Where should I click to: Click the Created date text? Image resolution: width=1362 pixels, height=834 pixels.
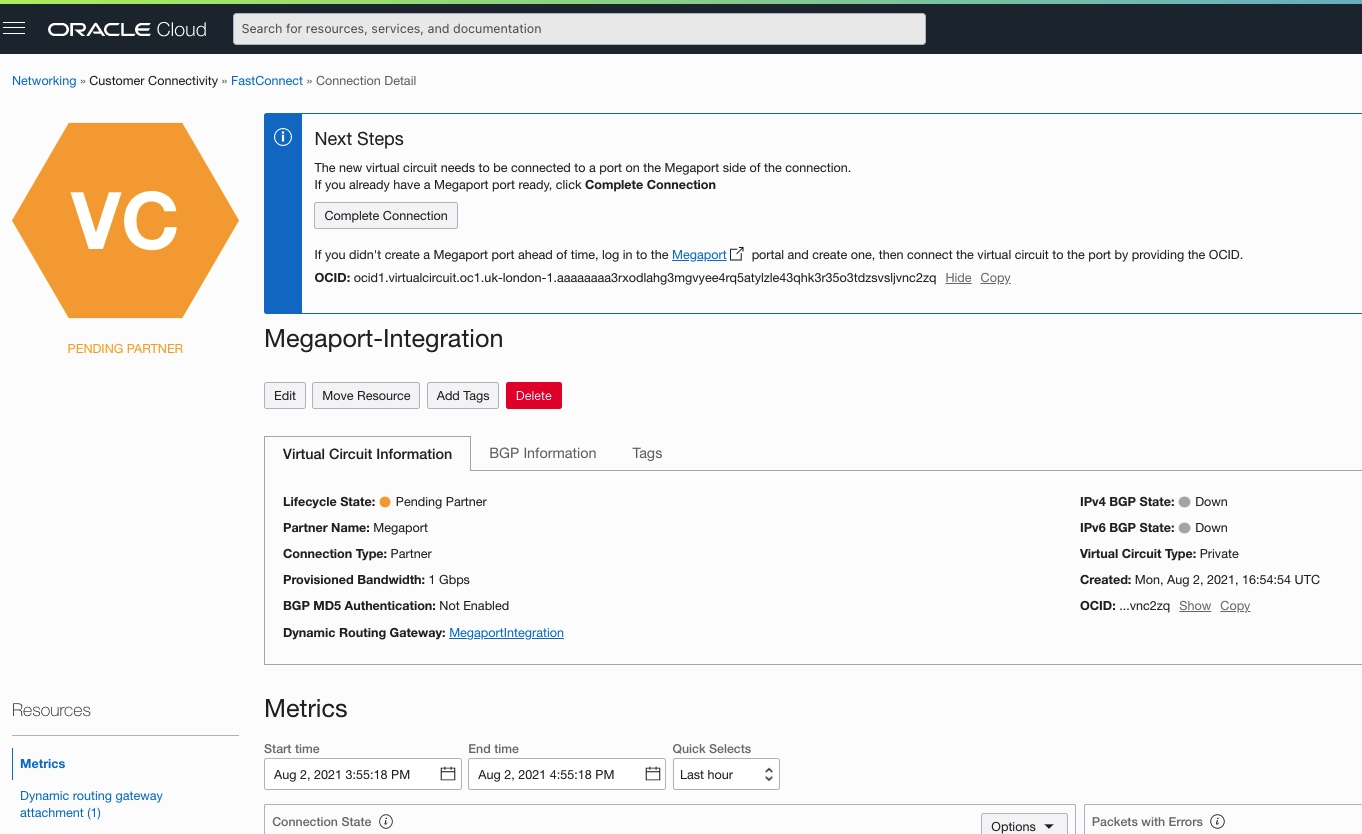pos(1227,580)
